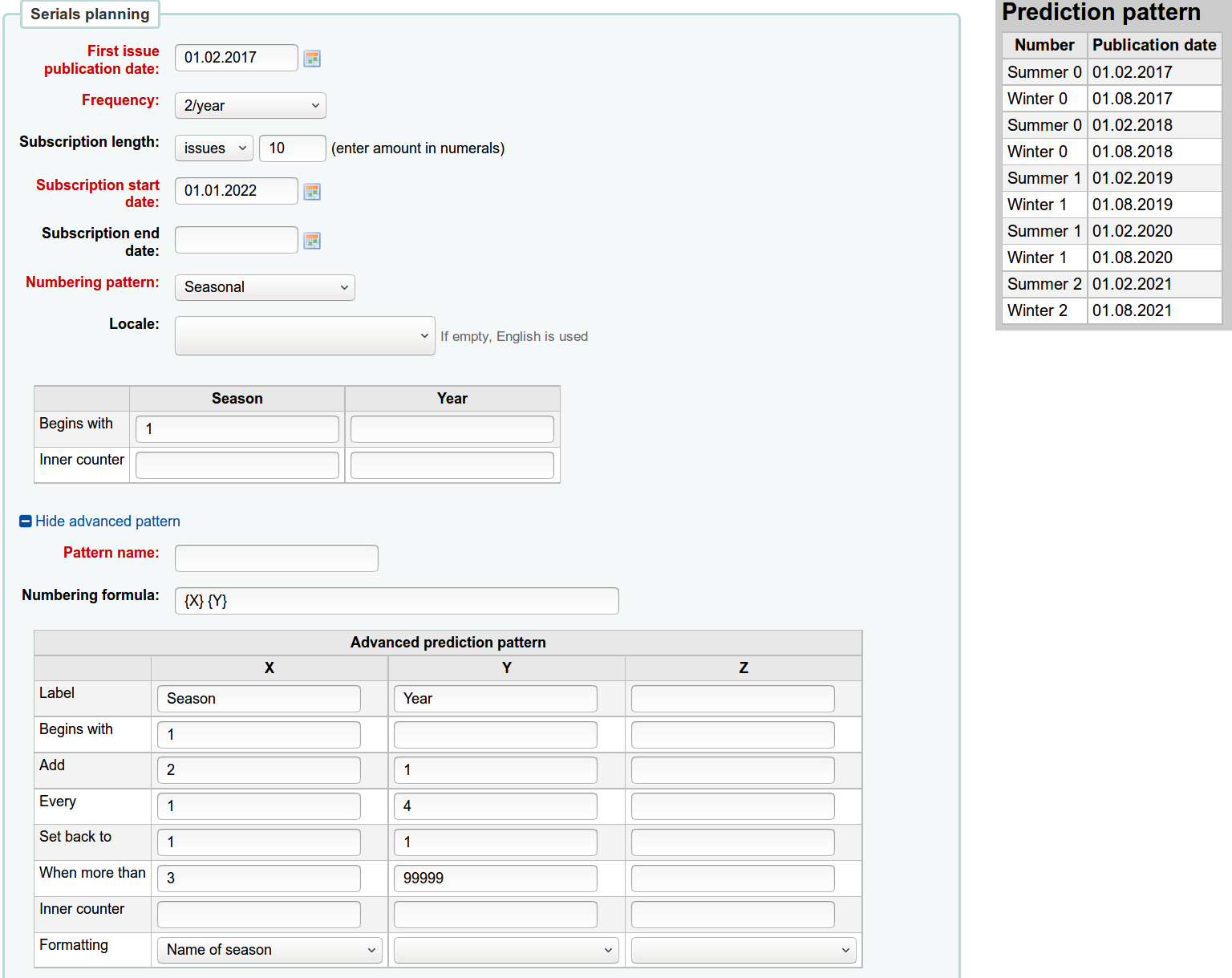1232x978 pixels.
Task: Open the Frequency dropdown showing 2/year
Action: (250, 106)
